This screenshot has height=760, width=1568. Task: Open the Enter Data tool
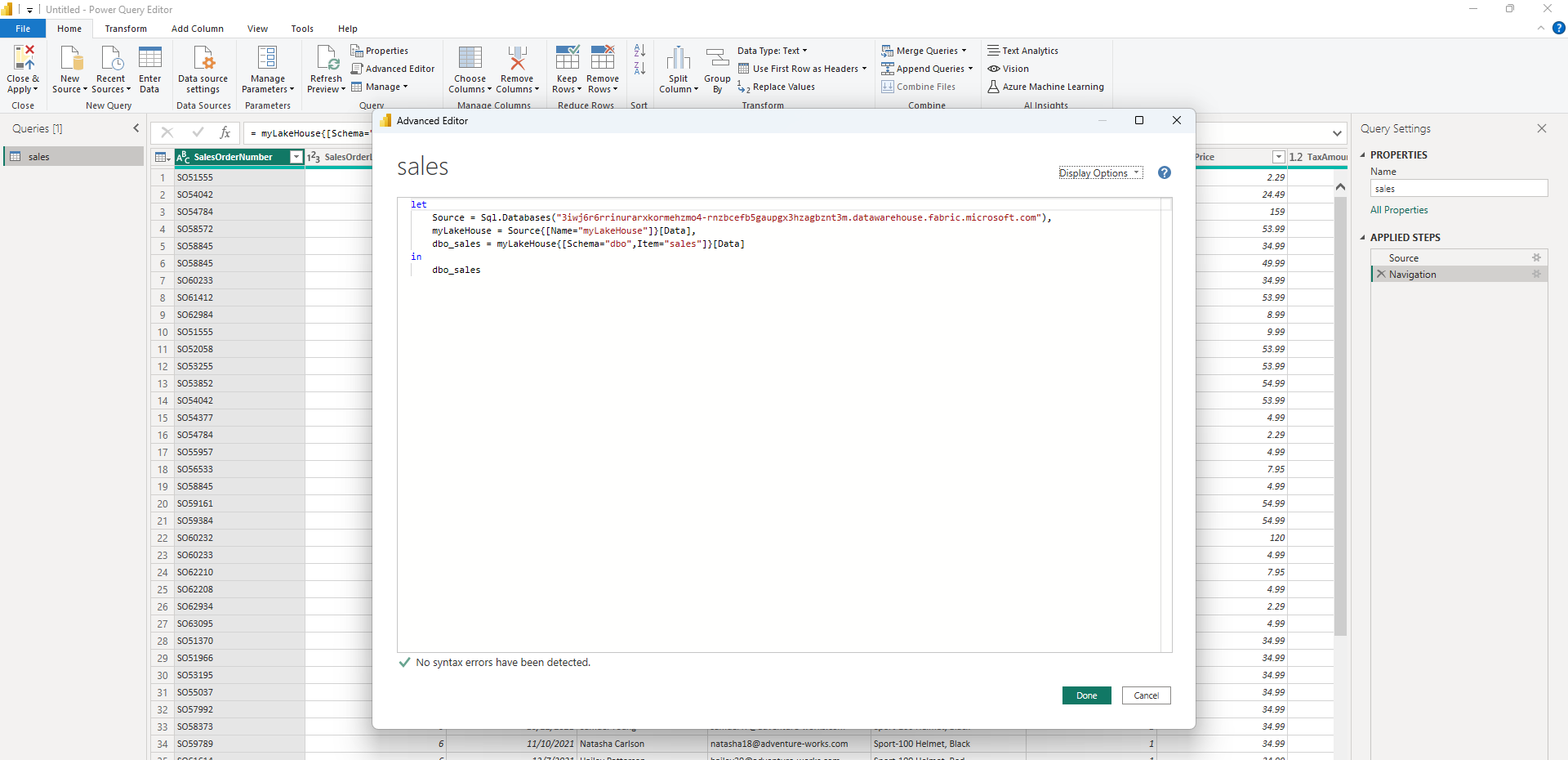(149, 68)
